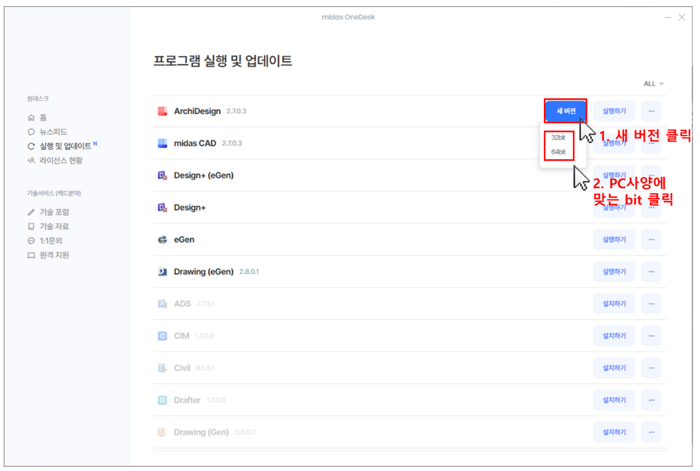Close the midas OneDesk window

682,17
